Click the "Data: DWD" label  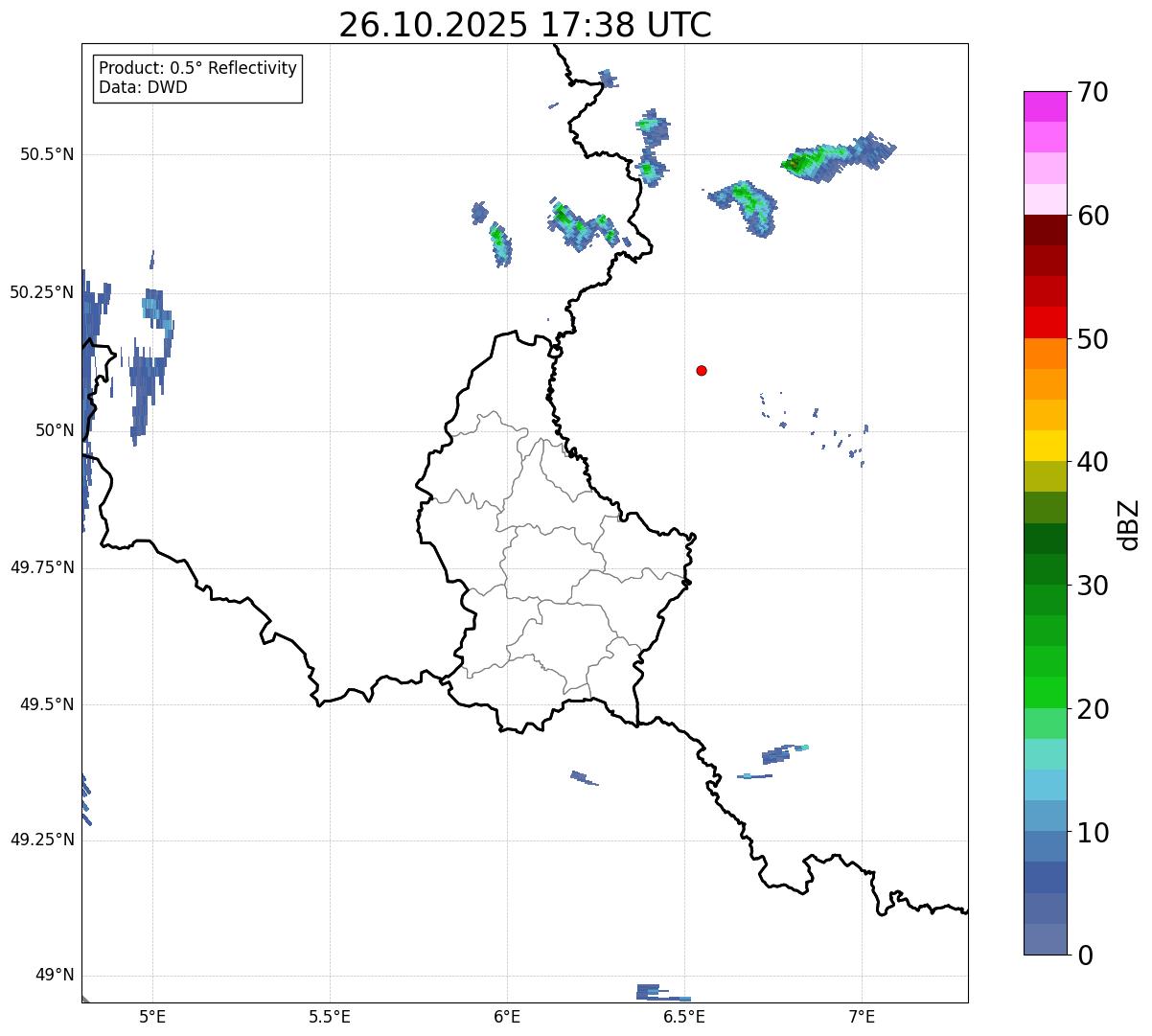coord(143,87)
